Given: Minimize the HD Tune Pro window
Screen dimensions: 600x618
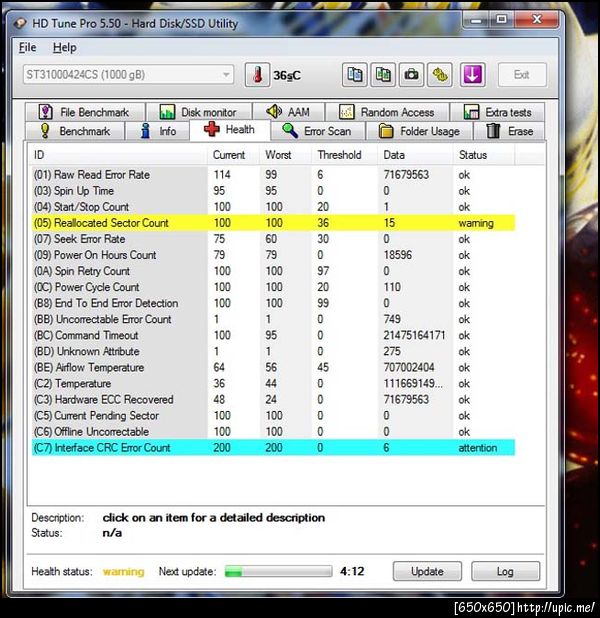Looking at the screenshot, I should tap(477, 20).
